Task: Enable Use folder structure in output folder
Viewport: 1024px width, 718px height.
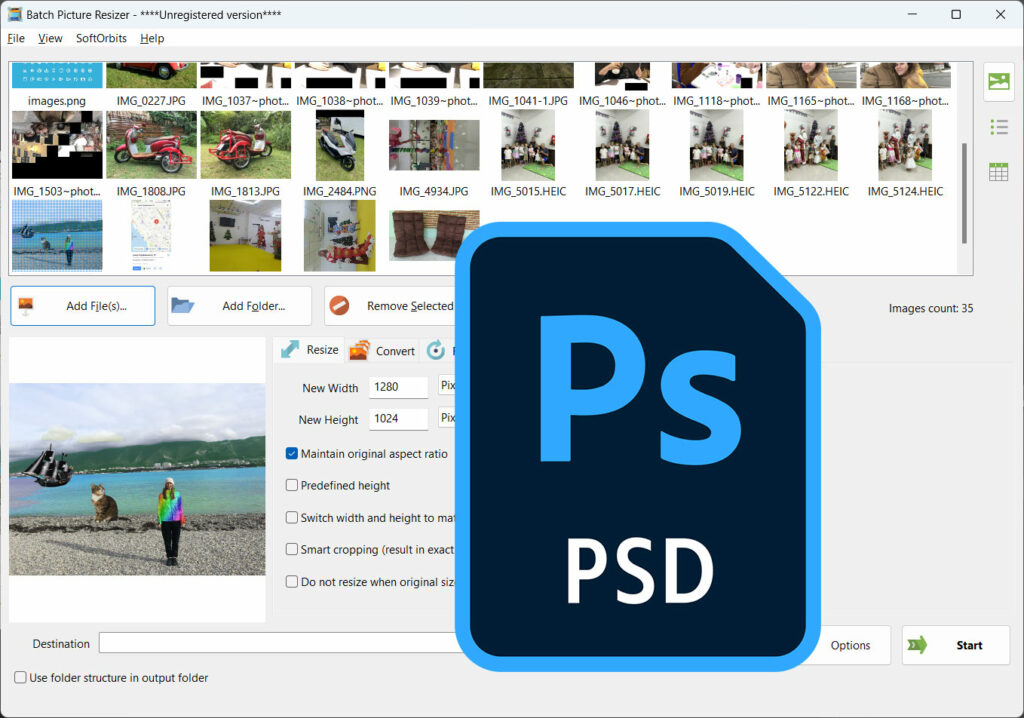Action: pos(20,677)
